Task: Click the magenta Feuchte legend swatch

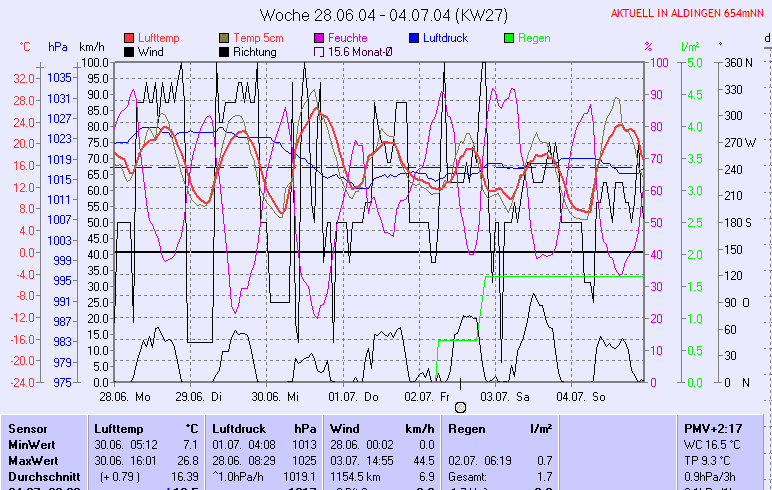Action: click(320, 38)
